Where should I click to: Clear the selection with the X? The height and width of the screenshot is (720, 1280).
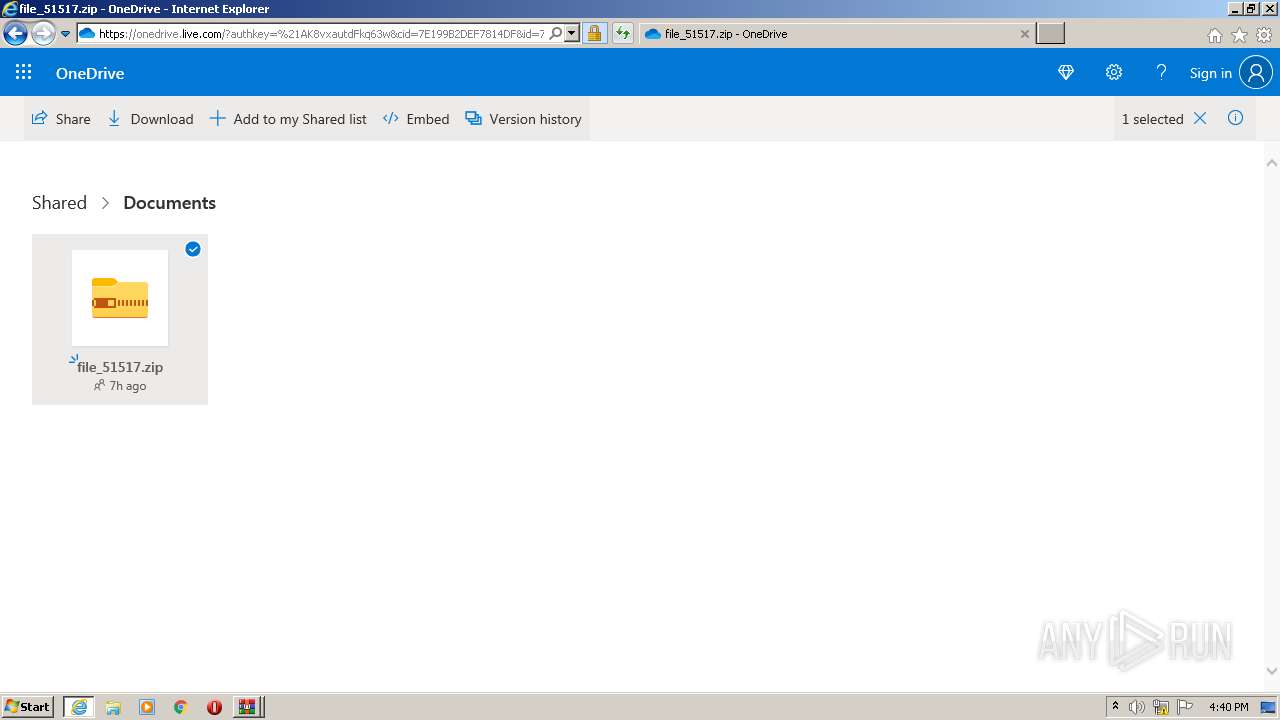point(1200,118)
